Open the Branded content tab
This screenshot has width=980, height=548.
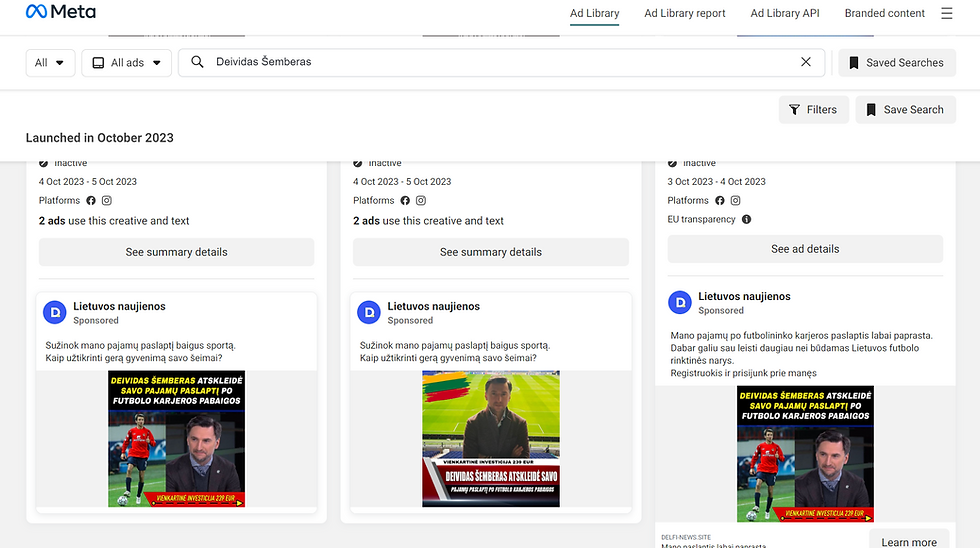tap(884, 13)
